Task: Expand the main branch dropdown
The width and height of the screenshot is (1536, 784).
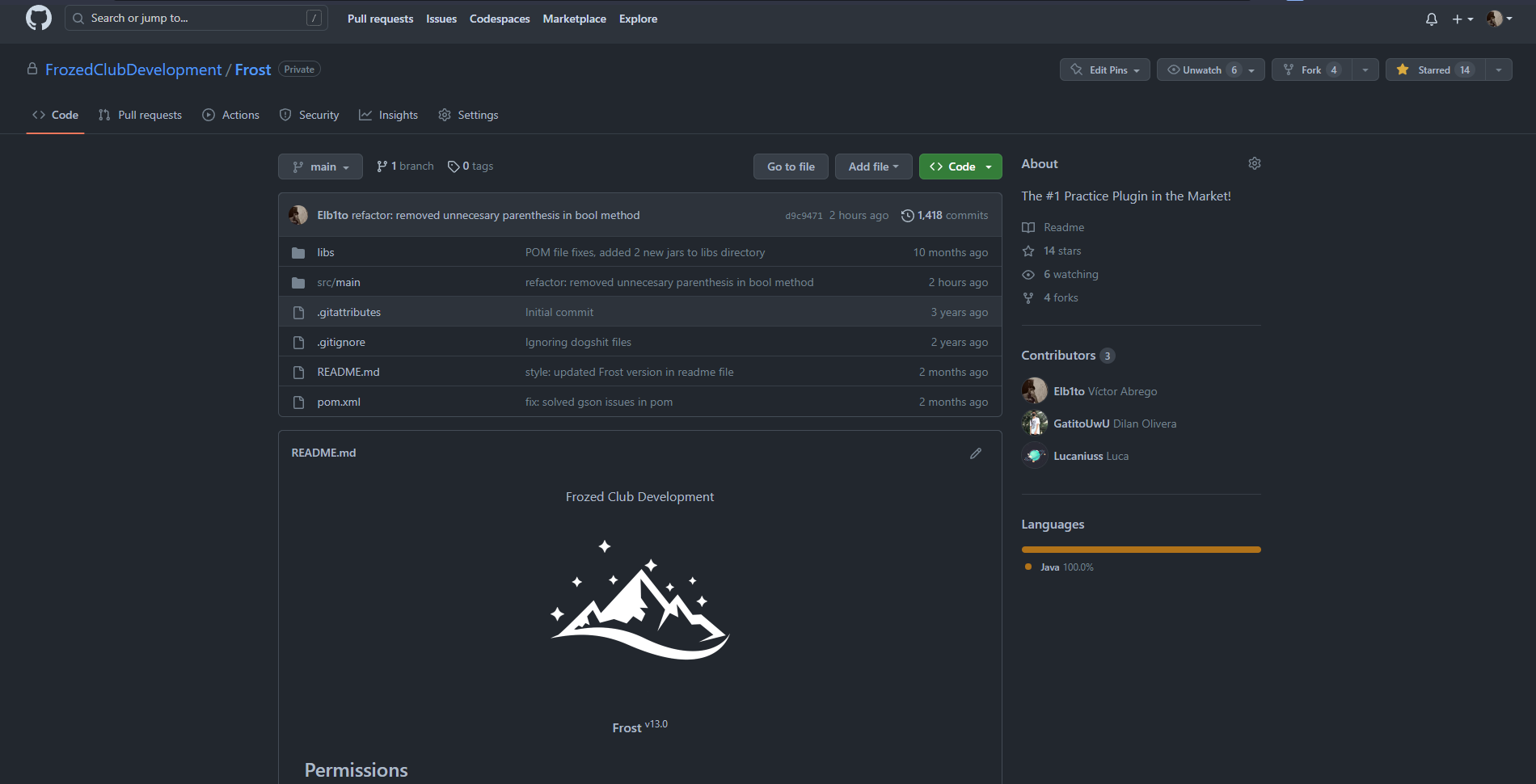Action: coord(320,166)
